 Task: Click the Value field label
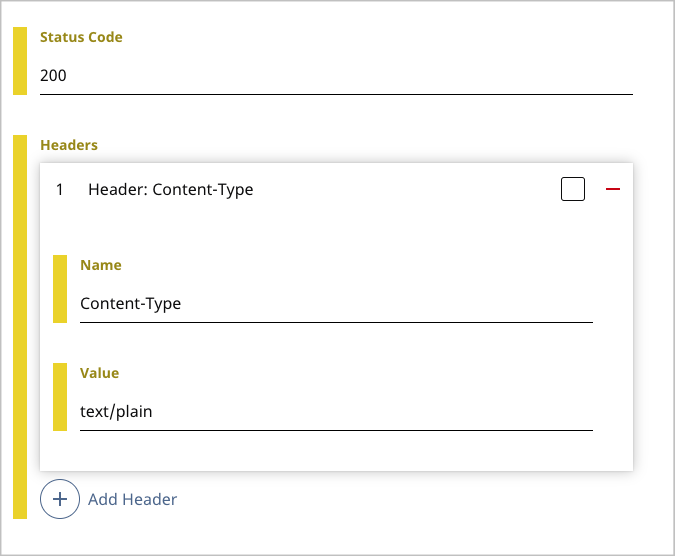[x=99, y=373]
